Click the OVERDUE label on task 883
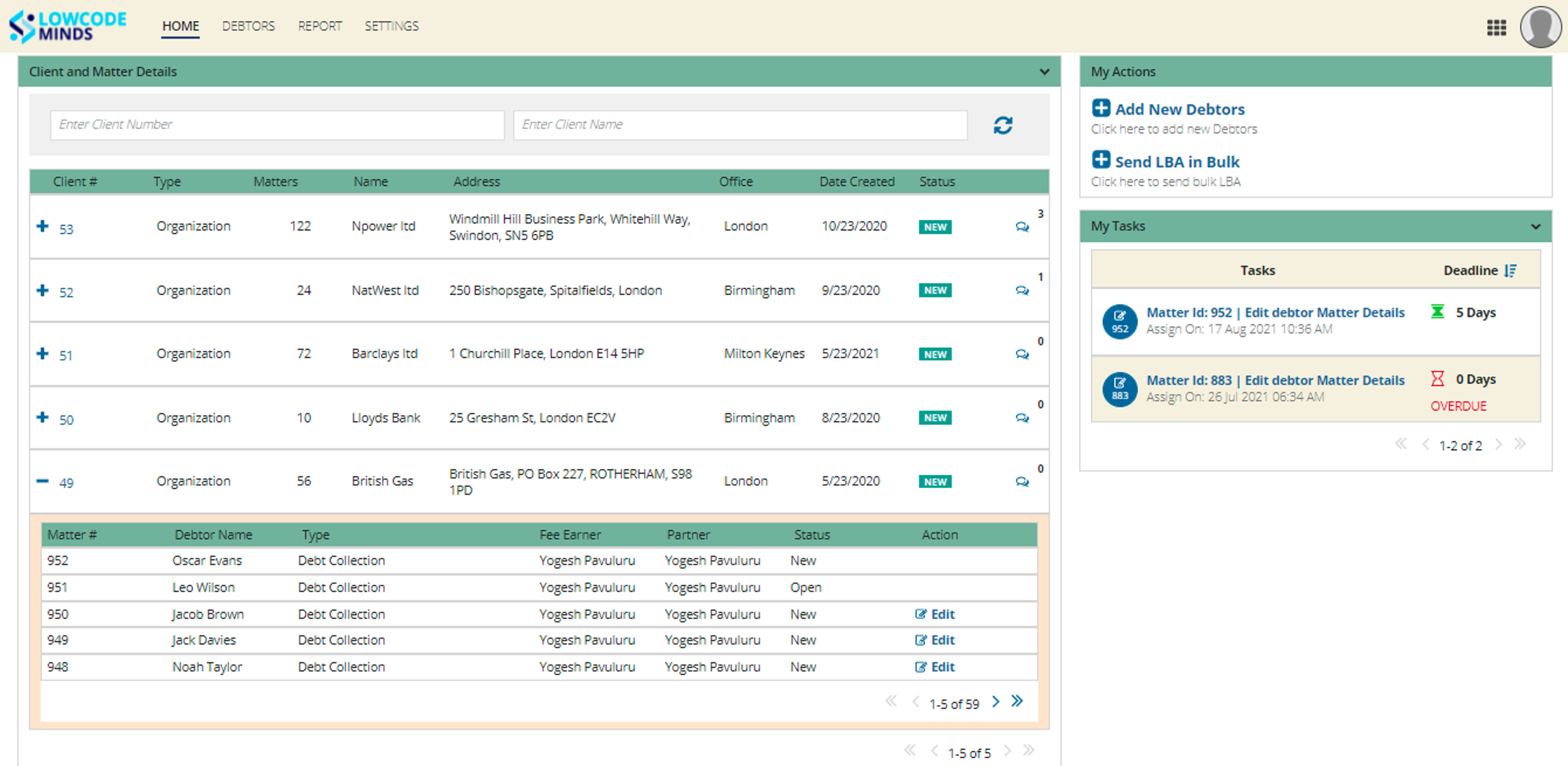Image resolution: width=1568 pixels, height=766 pixels. (1458, 406)
